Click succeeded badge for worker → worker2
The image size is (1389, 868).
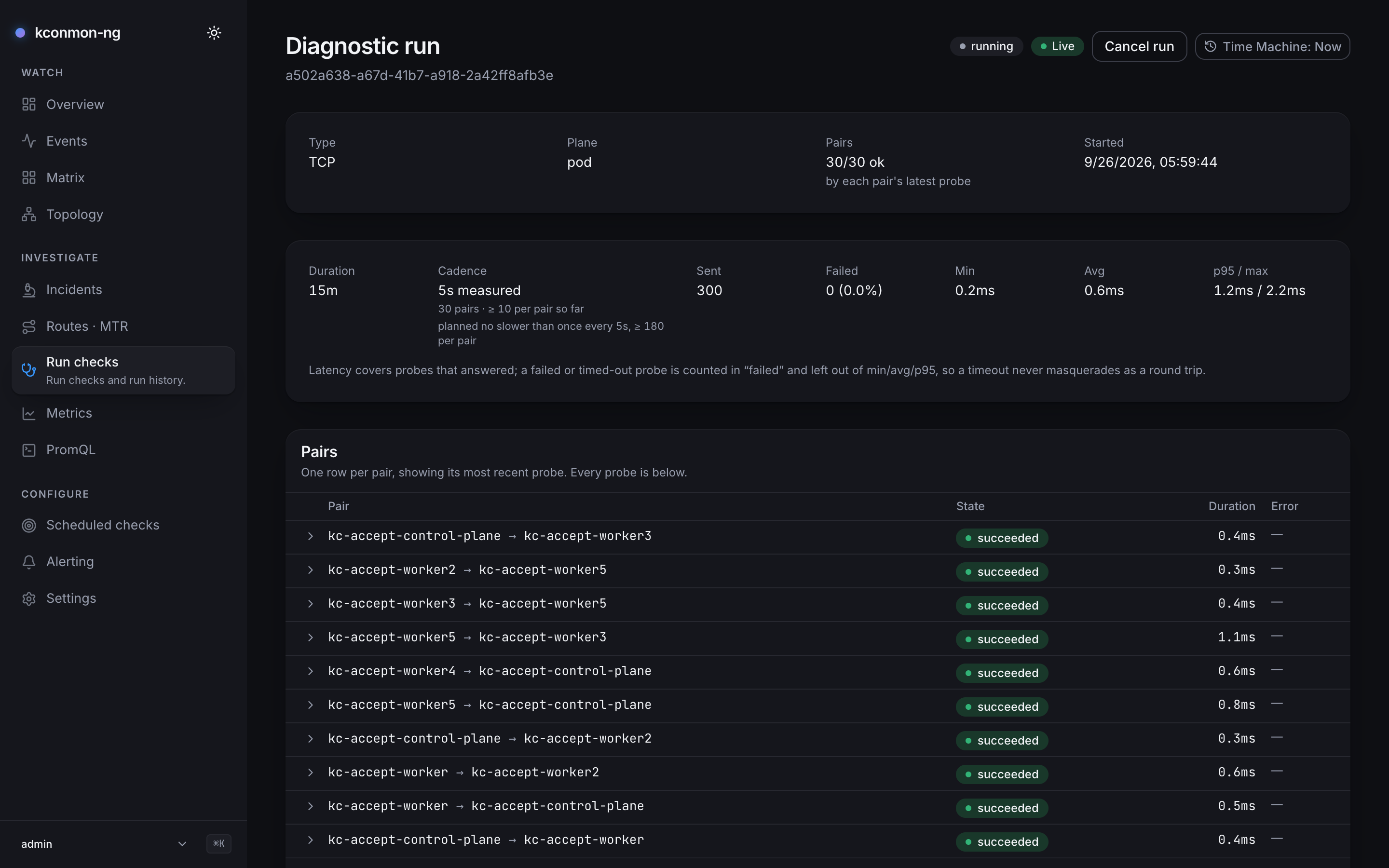[x=1002, y=774]
